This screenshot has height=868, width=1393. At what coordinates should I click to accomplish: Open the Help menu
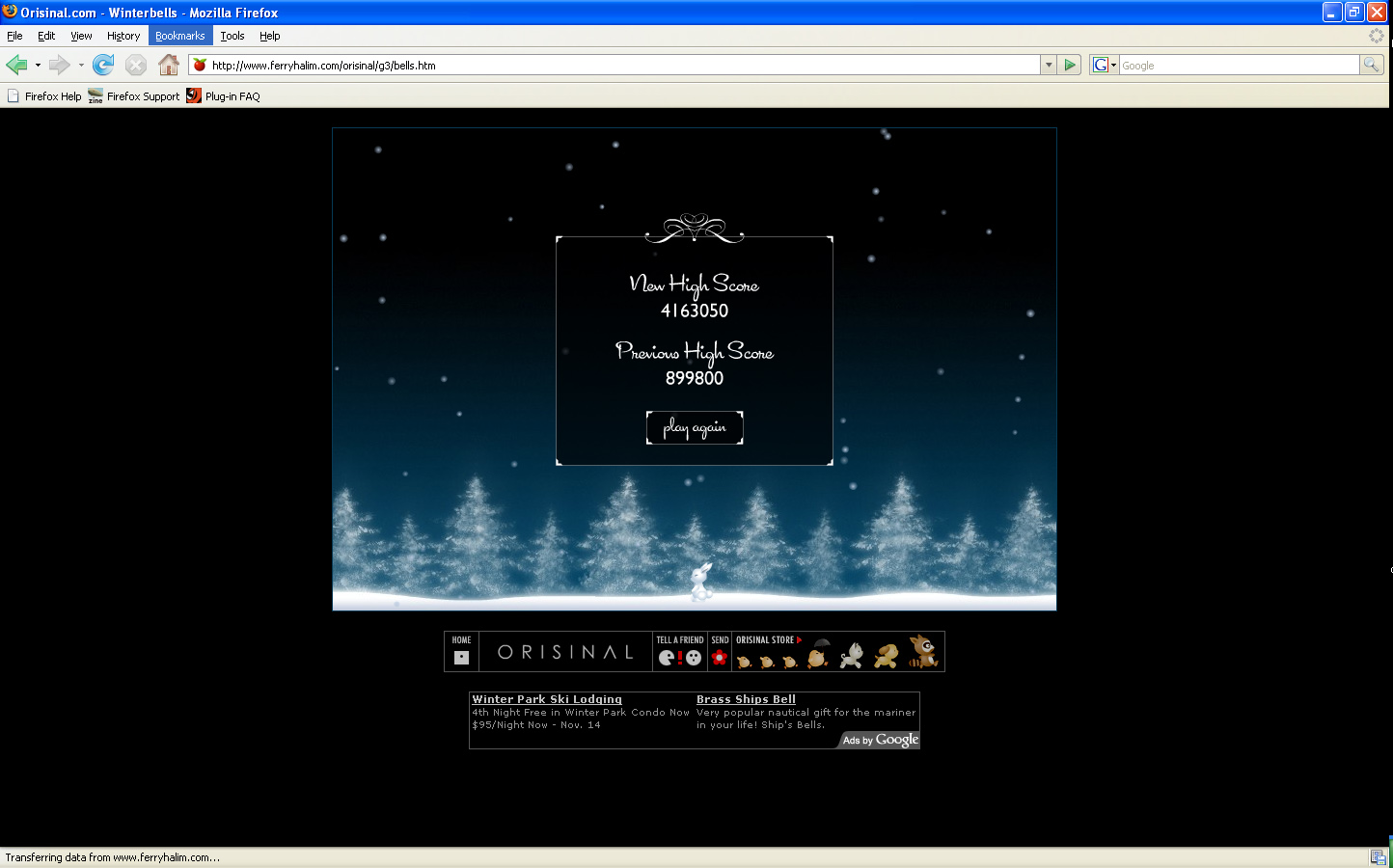[x=270, y=36]
